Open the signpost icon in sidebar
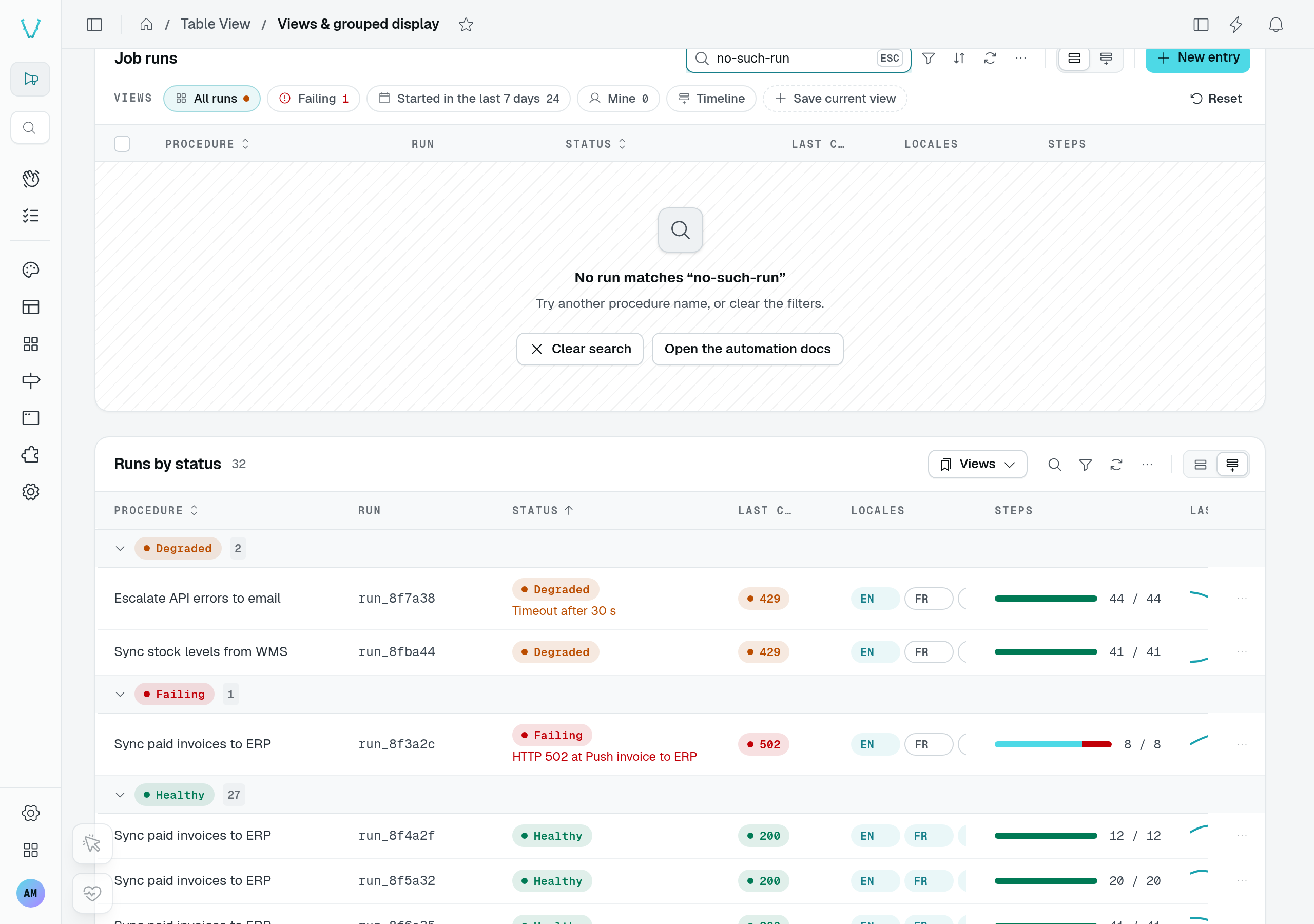 click(31, 381)
